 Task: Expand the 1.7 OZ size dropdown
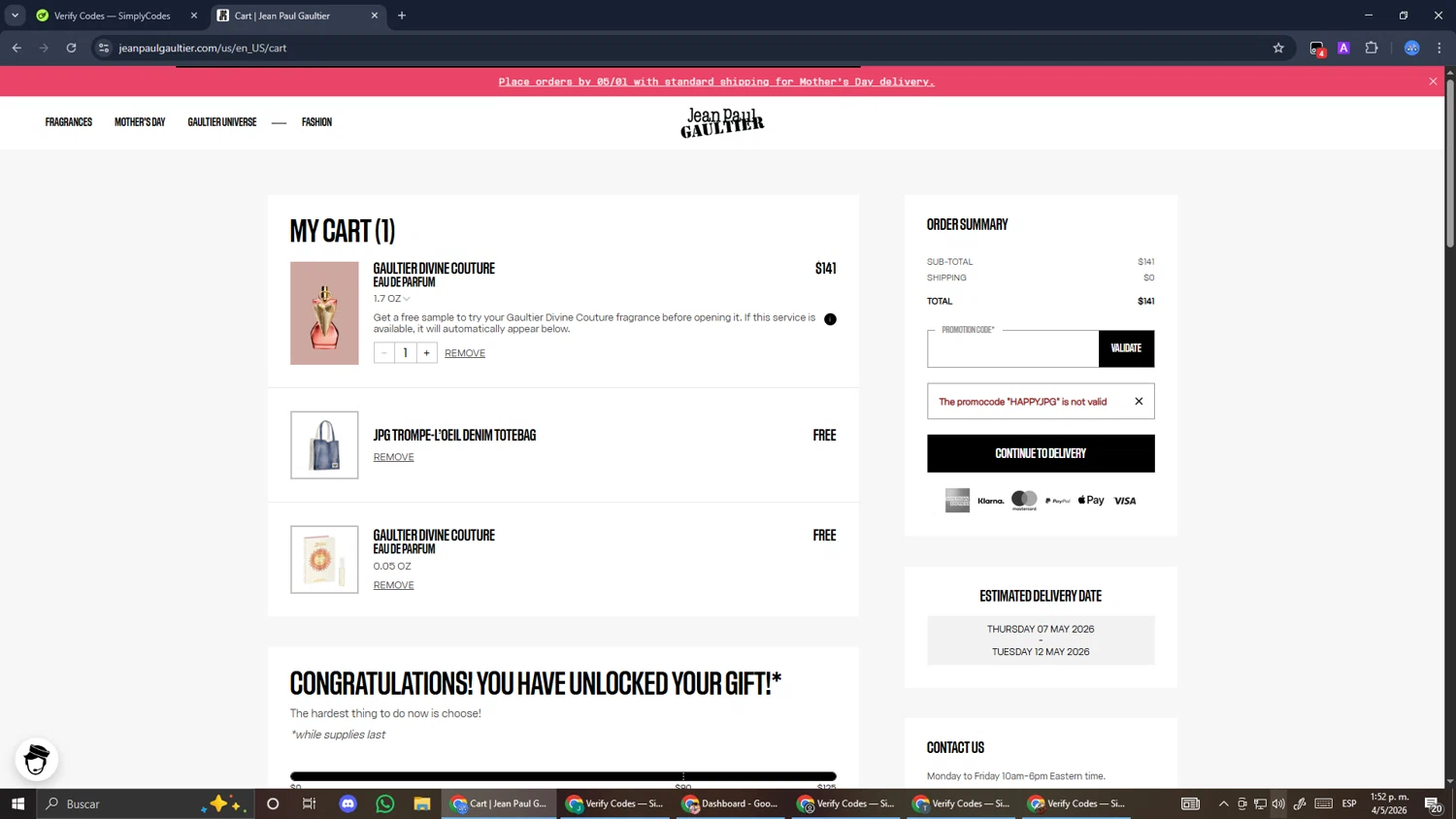pyautogui.click(x=392, y=299)
